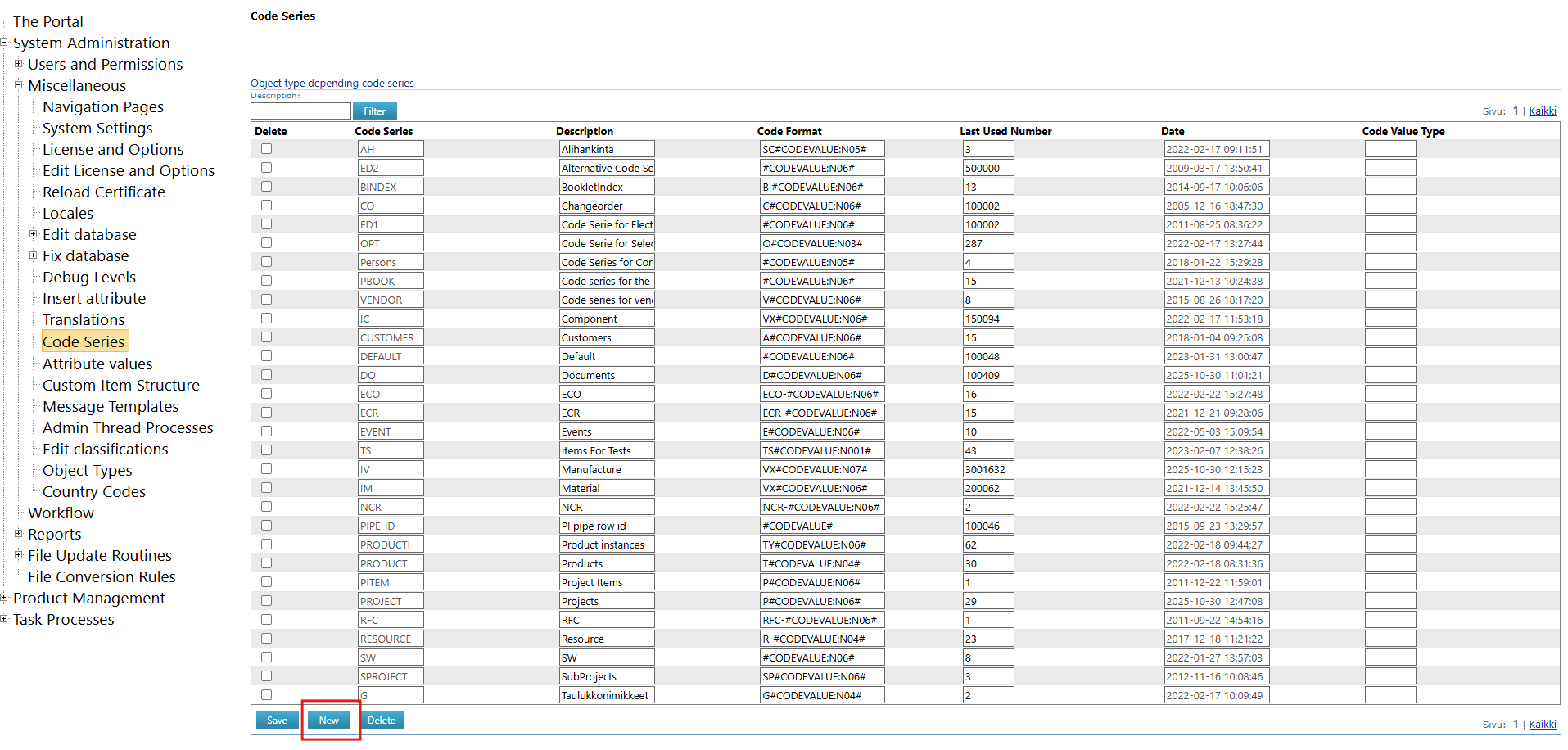1568x750 pixels.
Task: Expand the Product Management tree node
Action: pos(4,598)
